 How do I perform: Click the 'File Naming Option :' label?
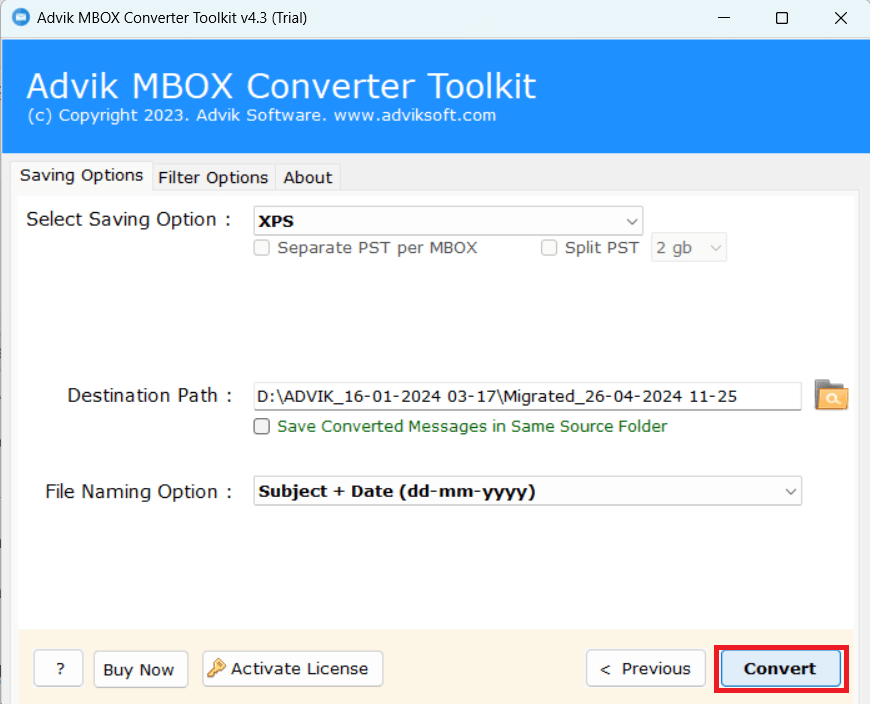click(139, 492)
